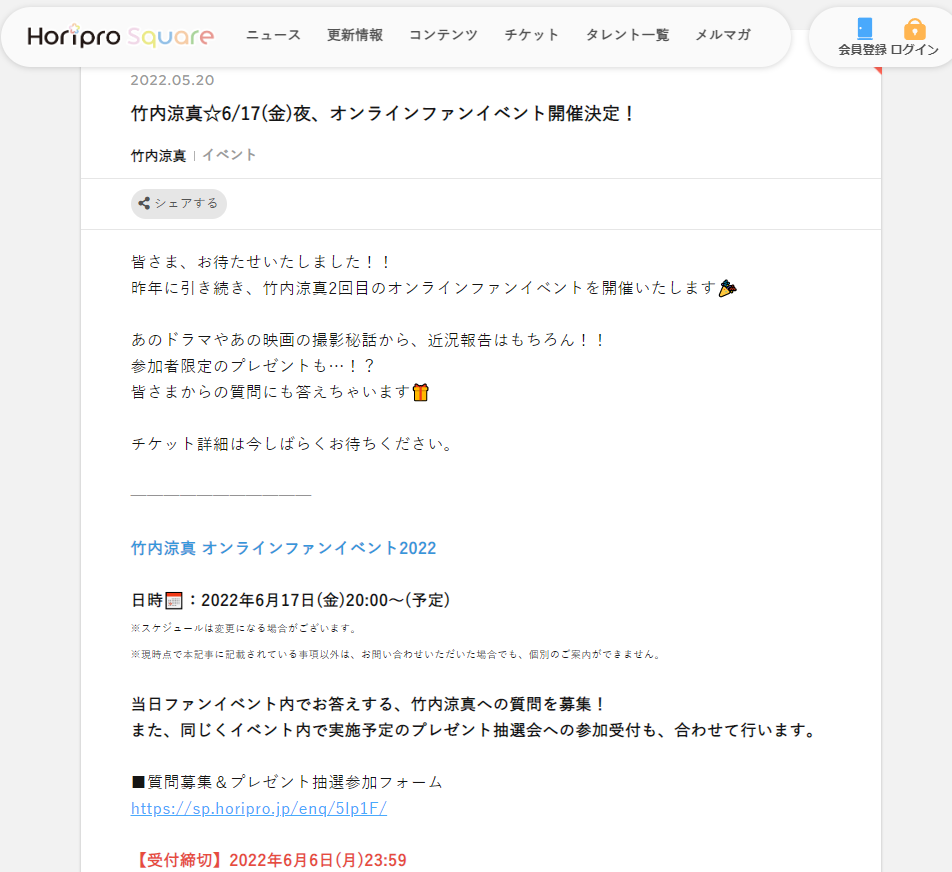Open the ニュース menu item
Image resolution: width=952 pixels, height=872 pixels.
[273, 35]
